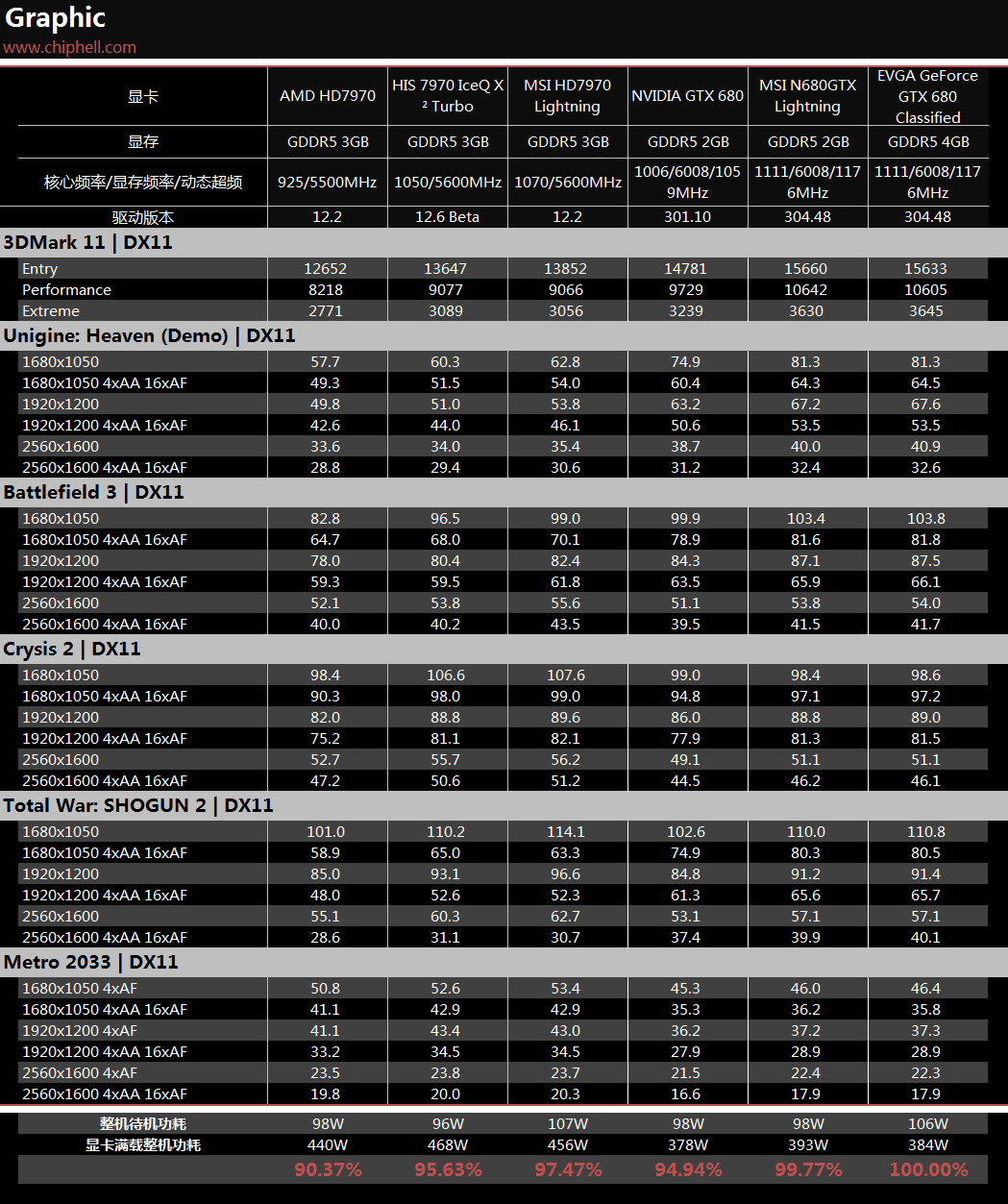Select the 3DMark Performance score 10642
The width and height of the screenshot is (1008, 1204).
[806, 290]
